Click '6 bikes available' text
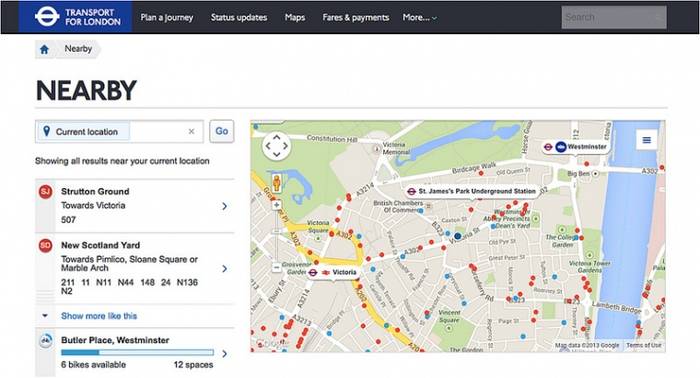The image size is (700, 378). pos(93,365)
